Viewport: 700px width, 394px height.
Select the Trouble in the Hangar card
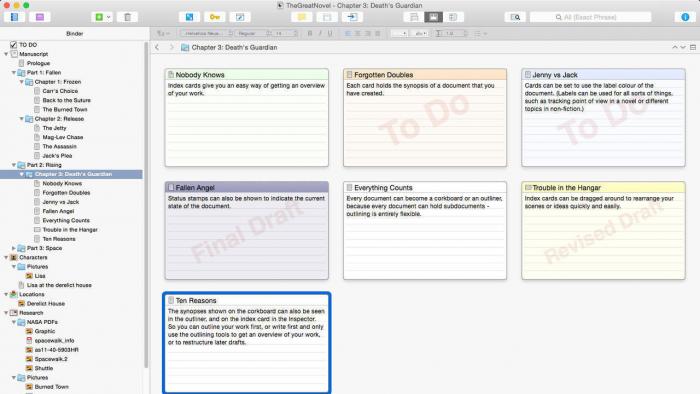[603, 230]
